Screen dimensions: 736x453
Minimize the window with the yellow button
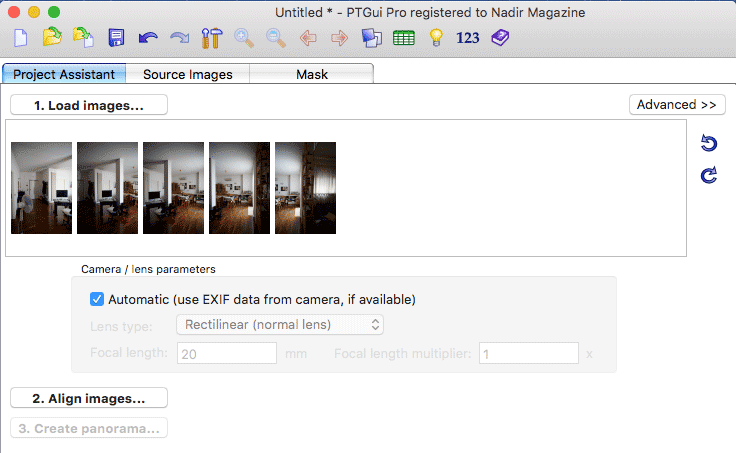tap(34, 12)
